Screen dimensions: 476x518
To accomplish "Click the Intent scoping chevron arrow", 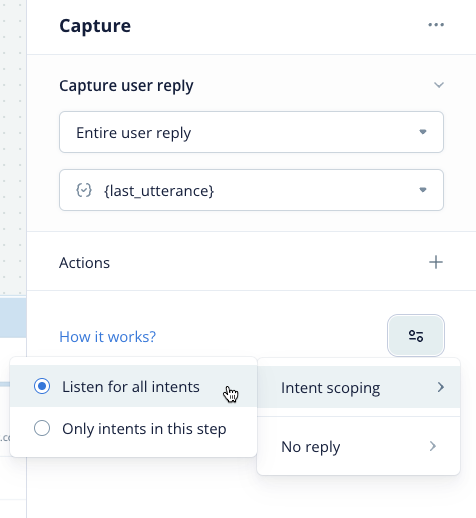I will (441, 387).
